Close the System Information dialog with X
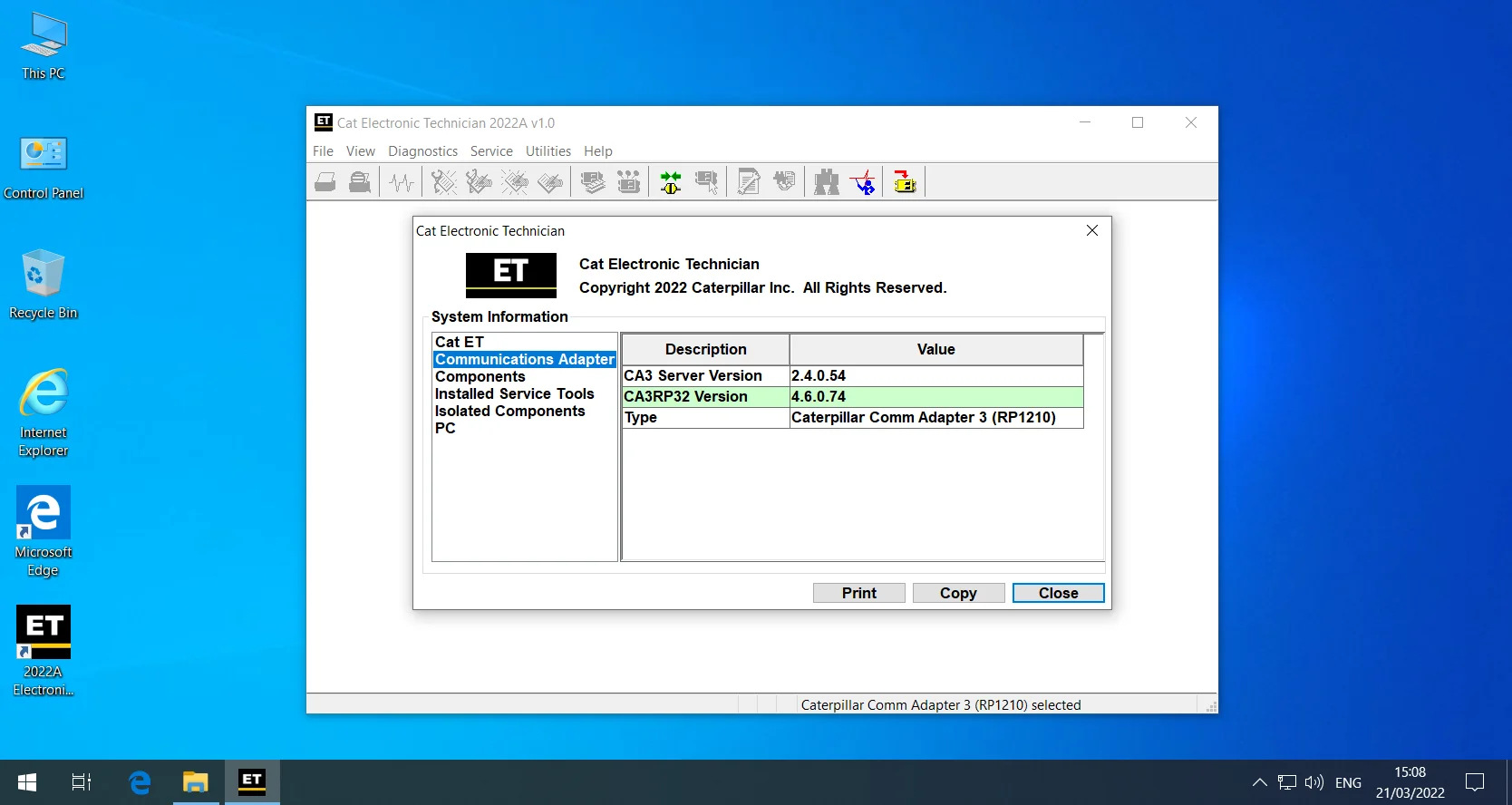Screen dimensions: 1512x805 coord(1092,230)
